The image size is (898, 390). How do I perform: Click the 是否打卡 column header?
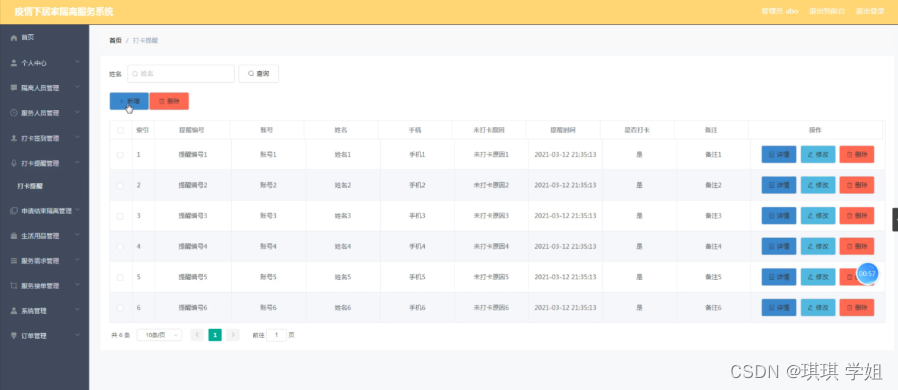coord(637,131)
